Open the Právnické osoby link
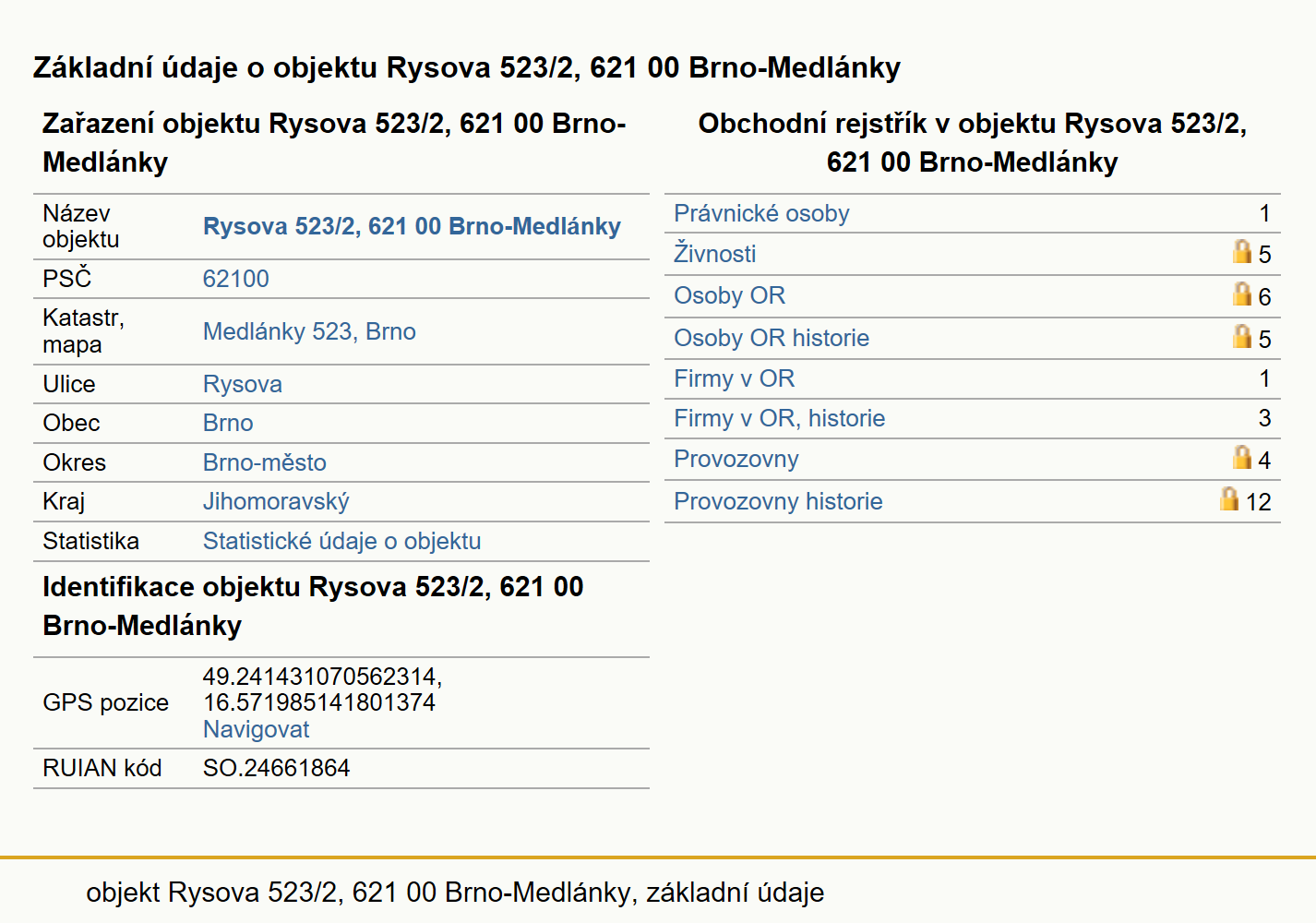This screenshot has height=923, width=1316. [761, 213]
